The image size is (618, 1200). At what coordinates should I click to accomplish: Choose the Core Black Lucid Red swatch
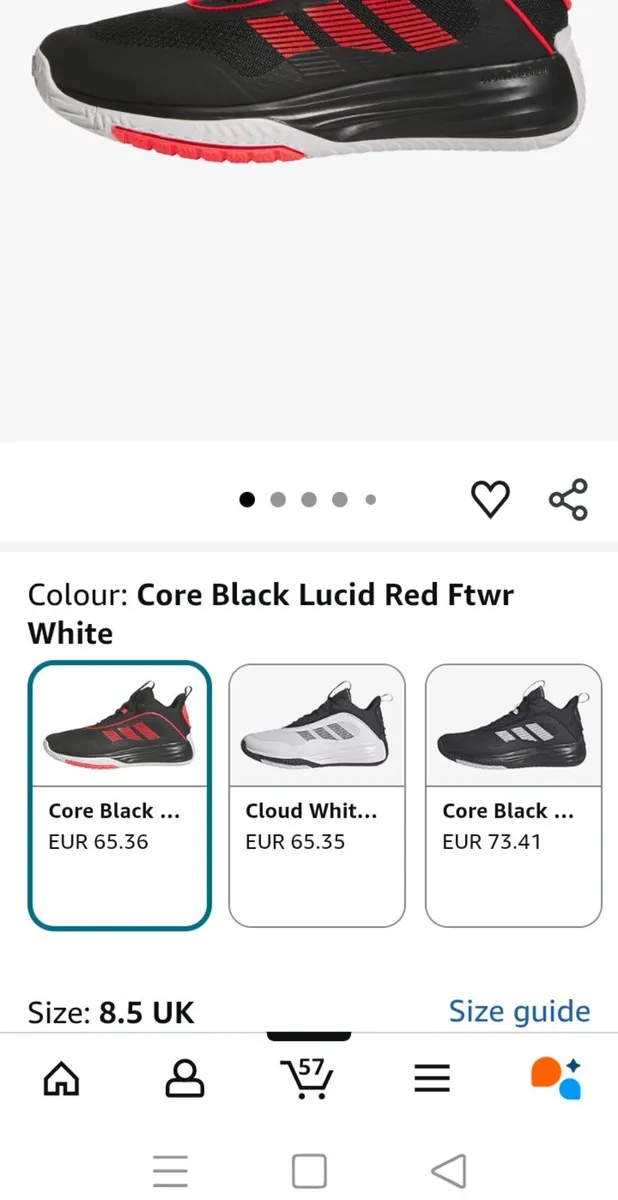coord(119,793)
